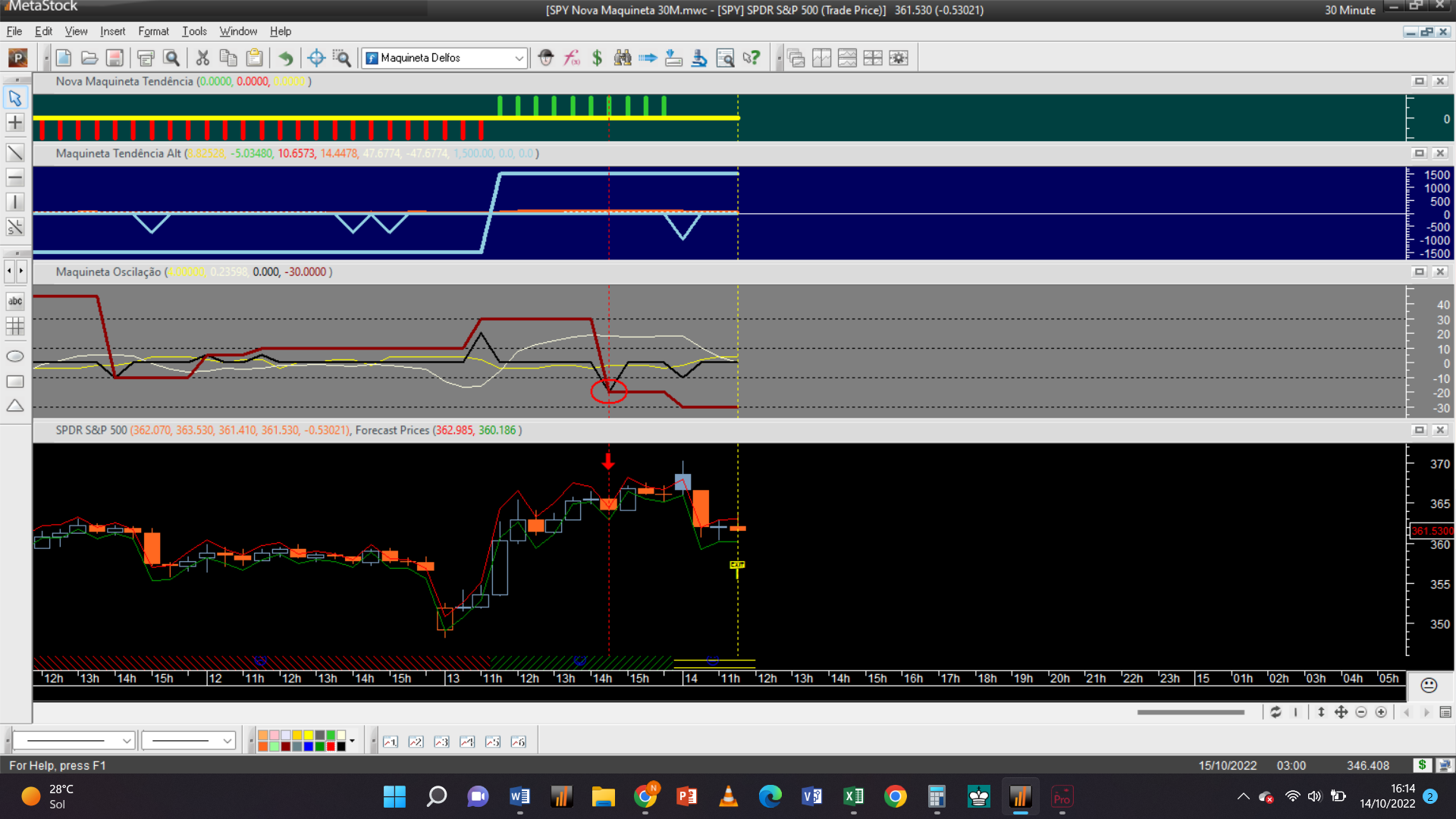This screenshot has width=1456, height=819.
Task: Open the line style dropdown
Action: [x=127, y=741]
